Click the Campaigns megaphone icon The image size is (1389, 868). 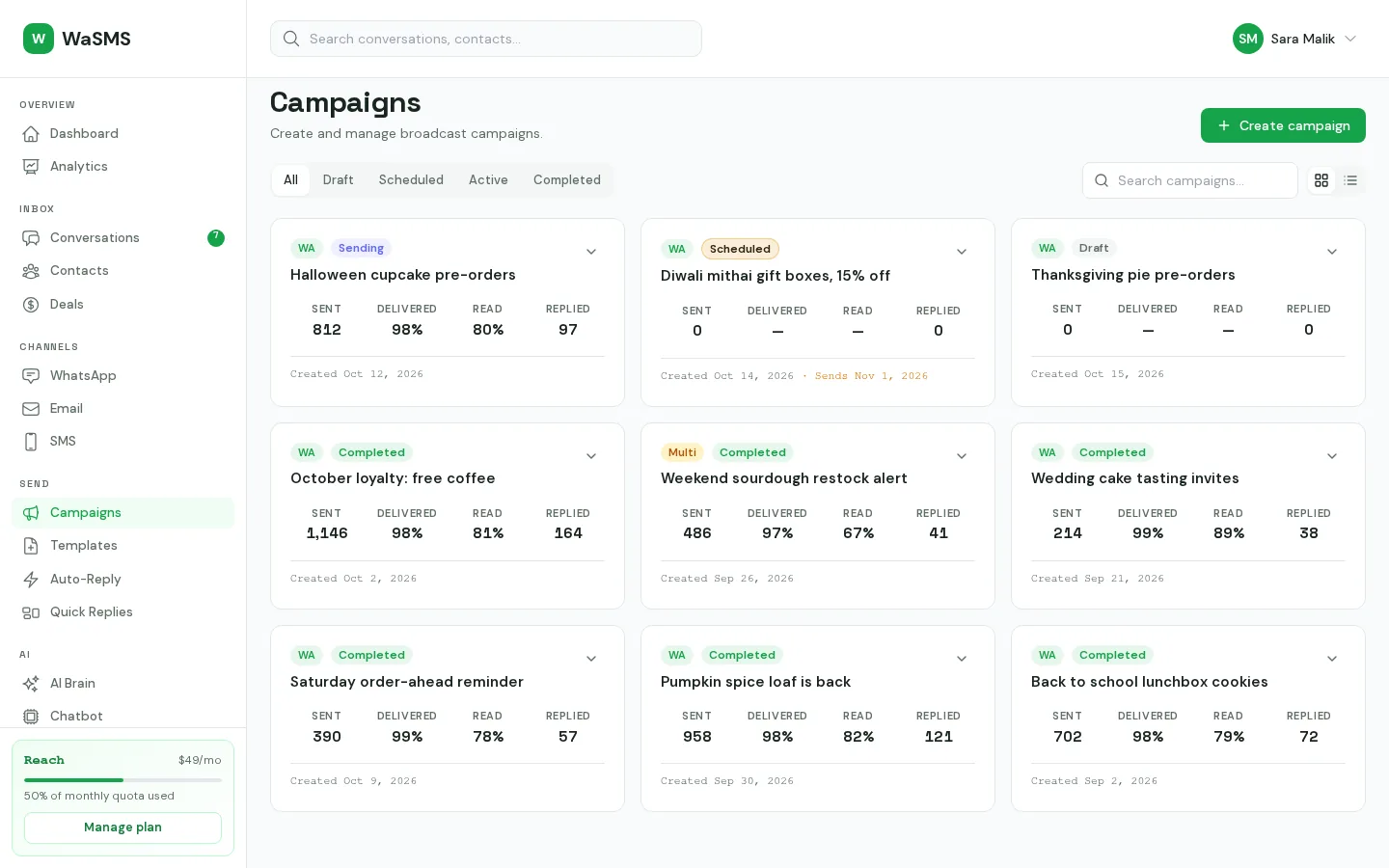pos(31,513)
